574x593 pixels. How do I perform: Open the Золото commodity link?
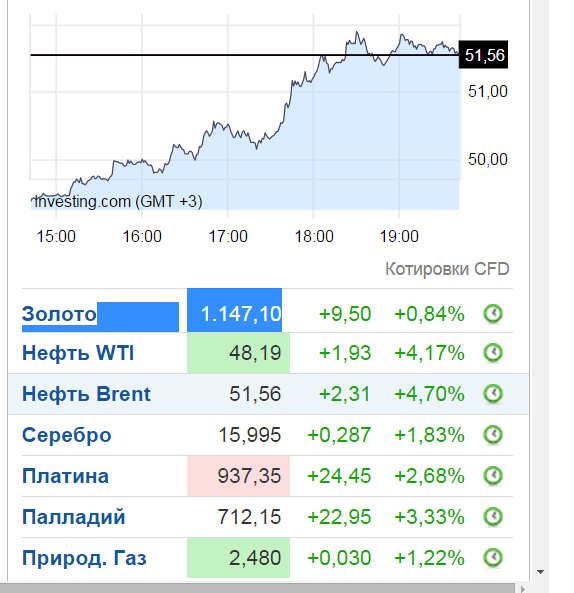59,314
